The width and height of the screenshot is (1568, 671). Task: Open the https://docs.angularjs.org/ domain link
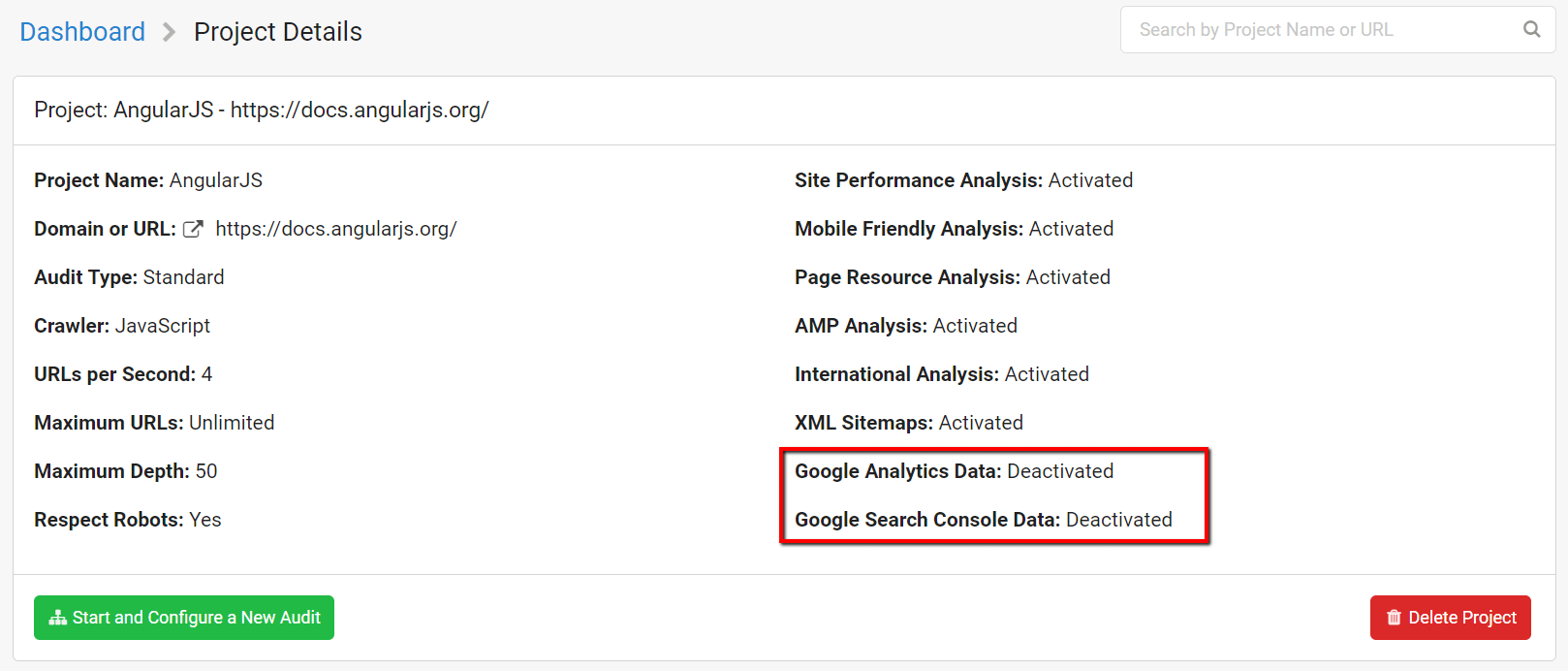335,229
